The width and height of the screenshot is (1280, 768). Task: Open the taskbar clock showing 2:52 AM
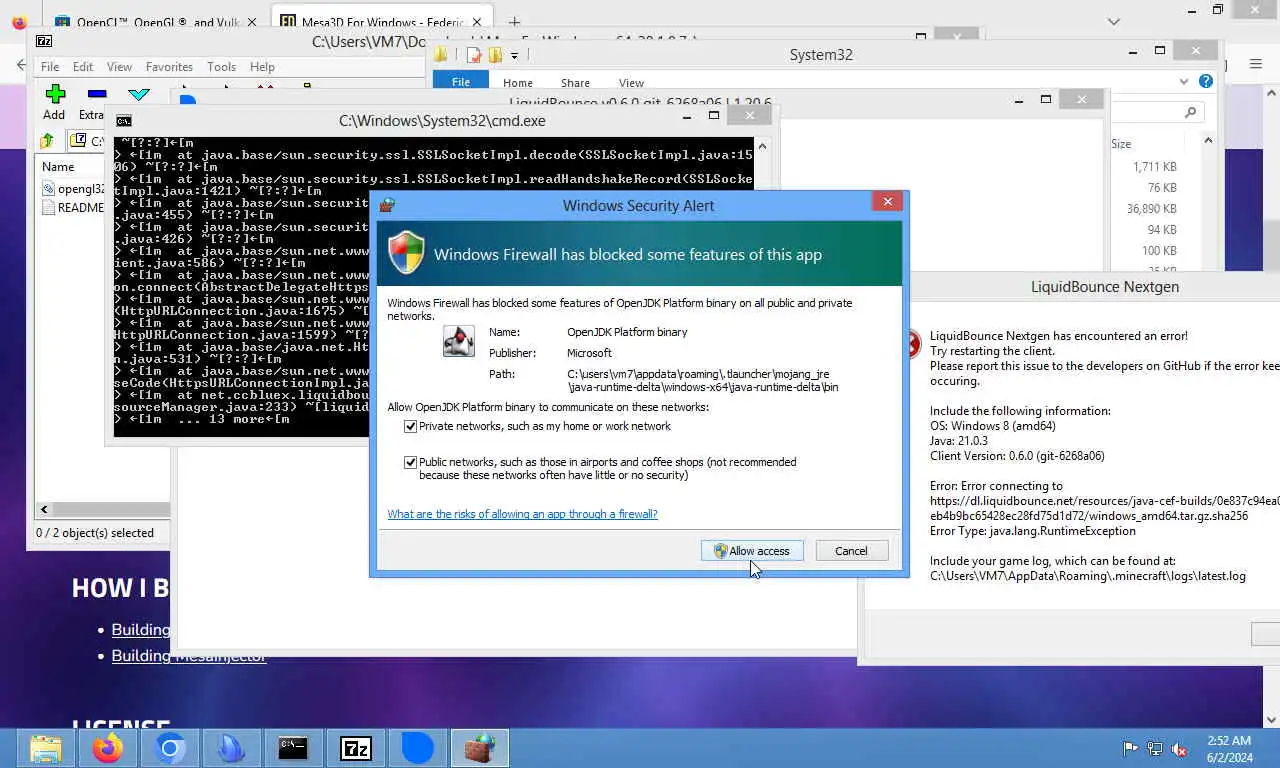1228,748
